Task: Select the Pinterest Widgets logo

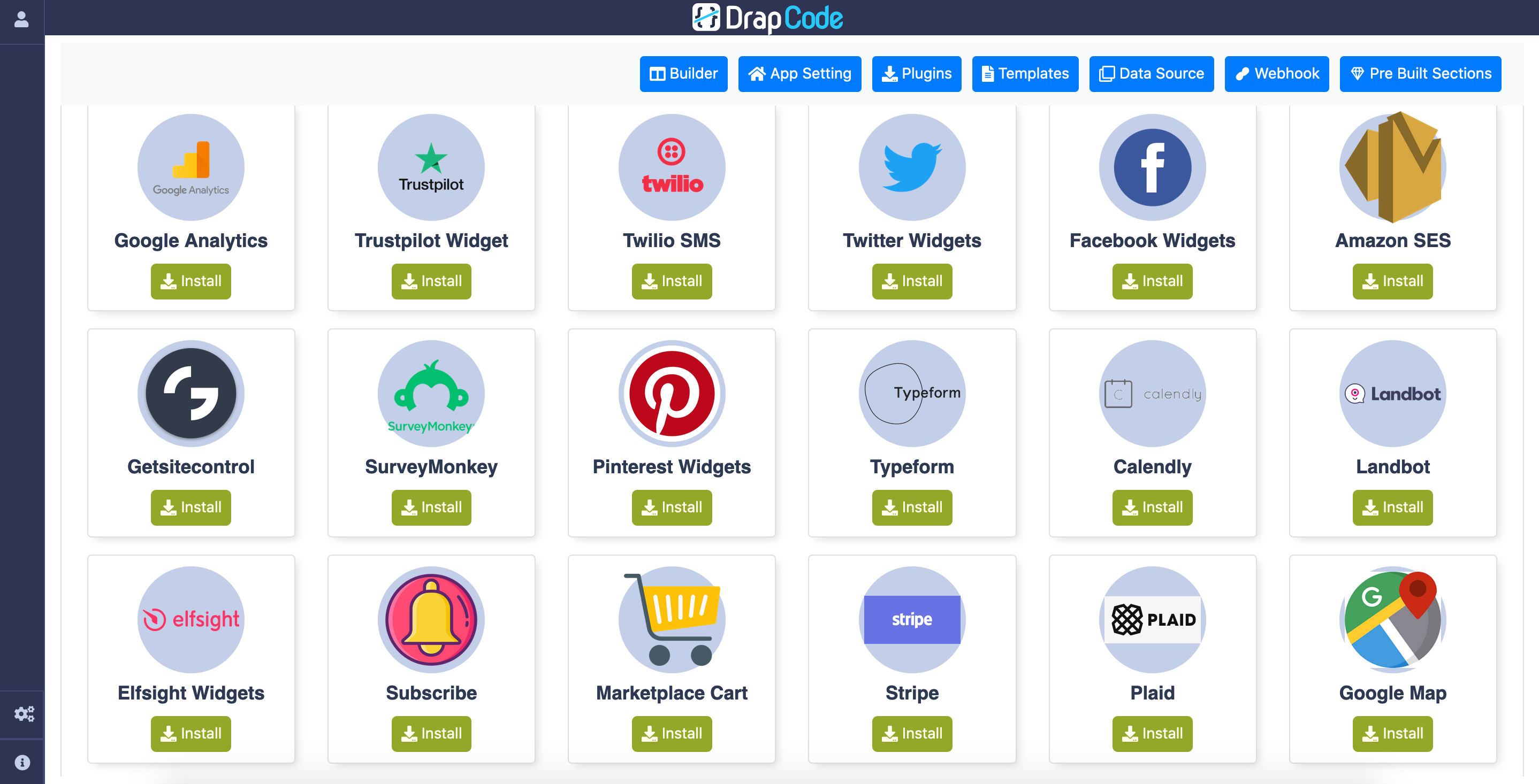Action: click(672, 394)
